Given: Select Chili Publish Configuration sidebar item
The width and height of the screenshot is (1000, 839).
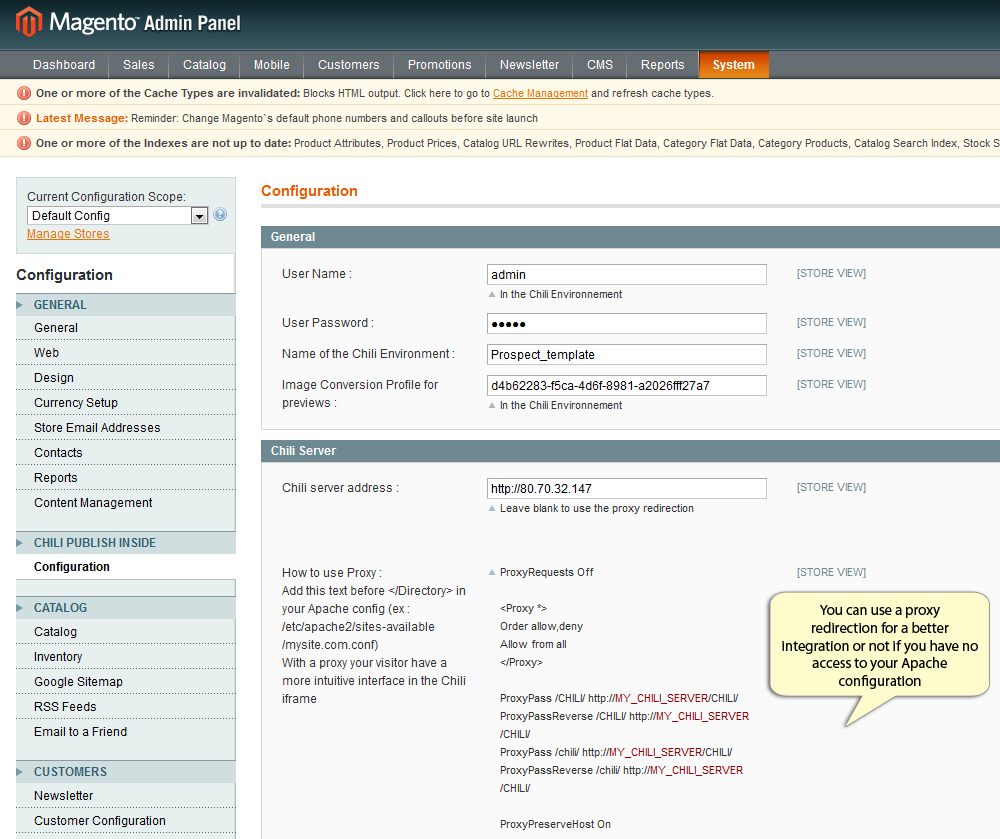Looking at the screenshot, I should pyautogui.click(x=126, y=567).
